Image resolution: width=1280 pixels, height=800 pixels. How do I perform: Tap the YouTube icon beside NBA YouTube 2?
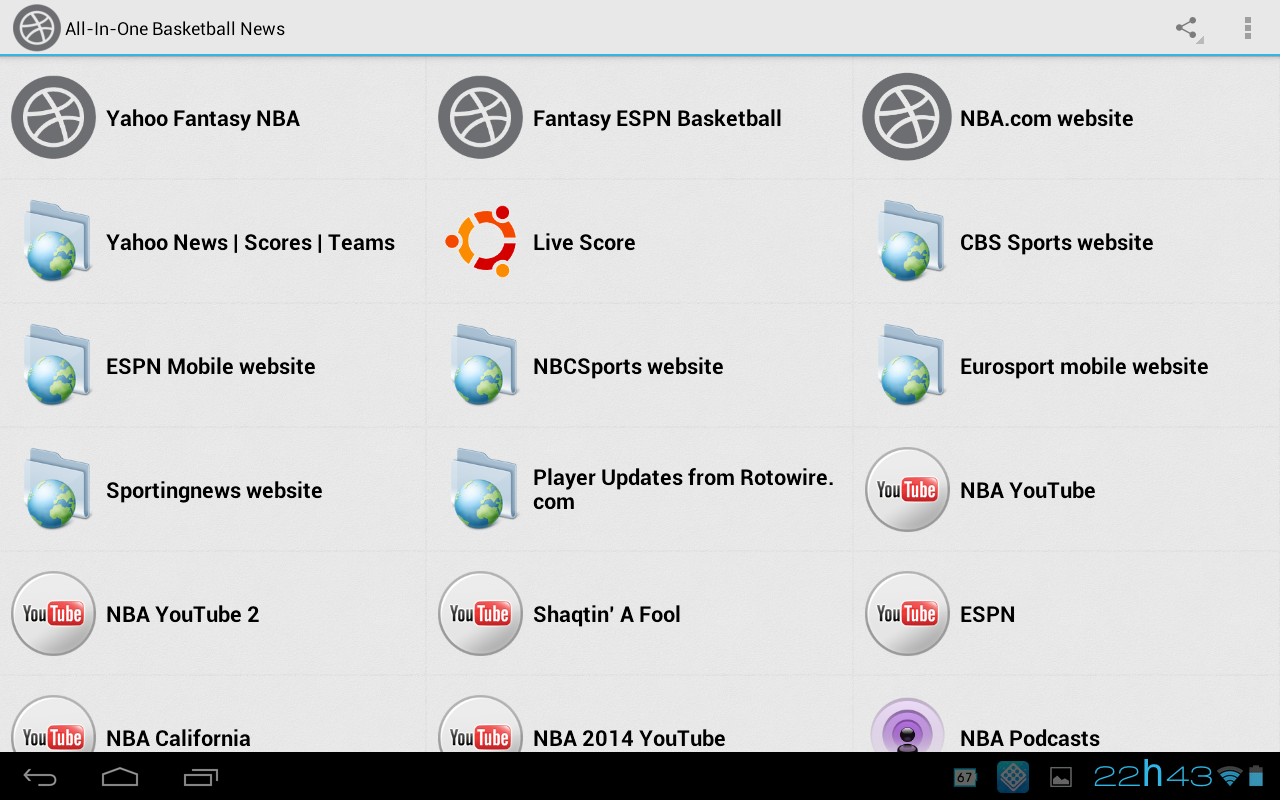[x=53, y=614]
